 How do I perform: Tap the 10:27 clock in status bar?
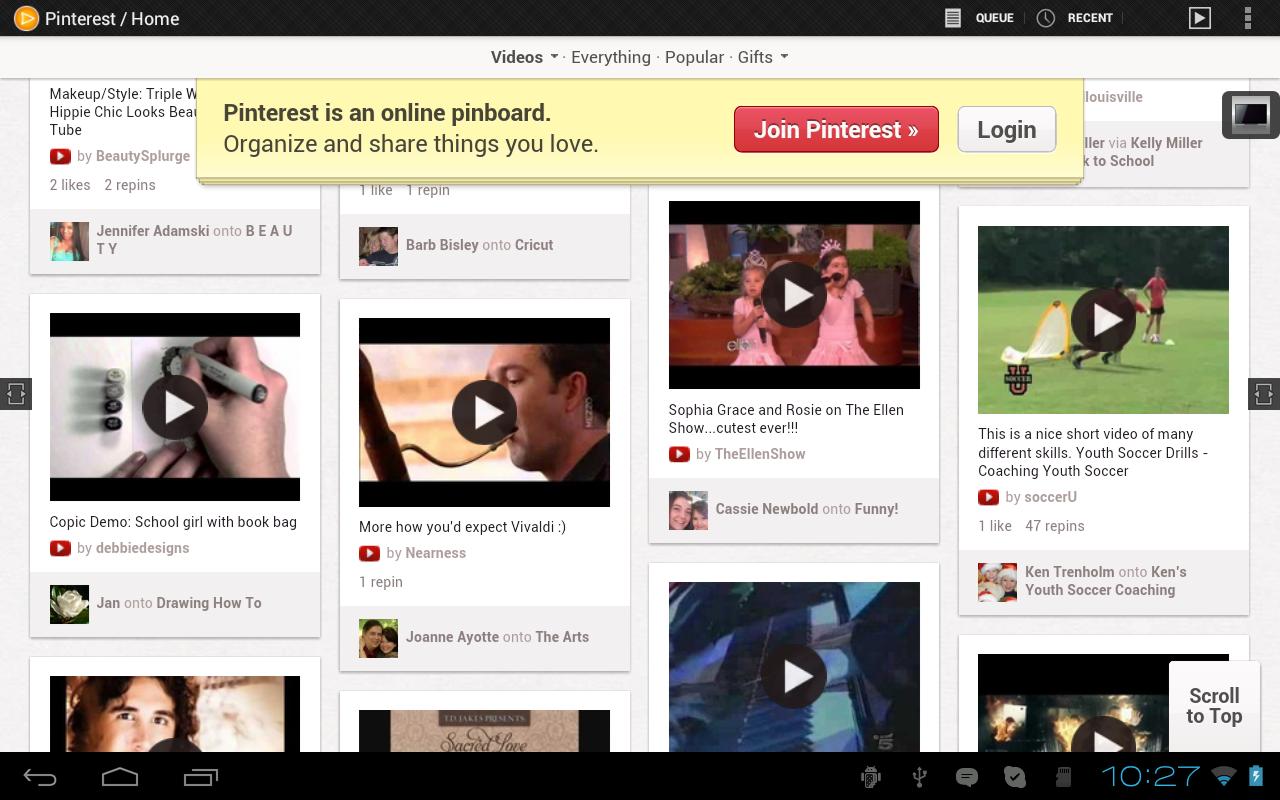(1150, 777)
